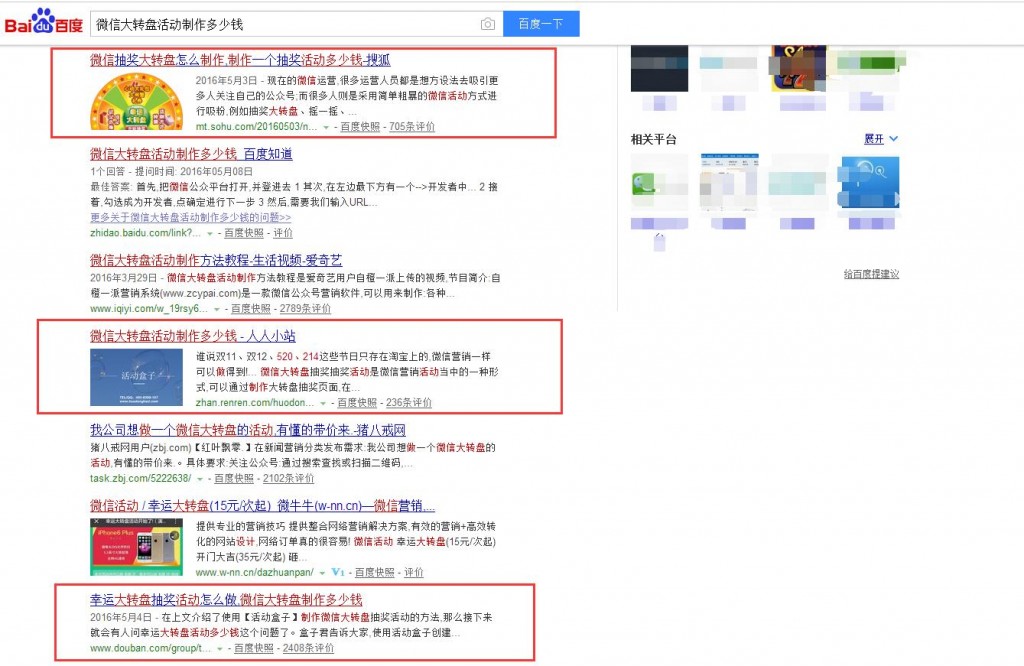Expand dropdown arrow beside www.iqiyi.com URL
Image resolution: width=1024 pixels, height=666 pixels.
coord(217,309)
